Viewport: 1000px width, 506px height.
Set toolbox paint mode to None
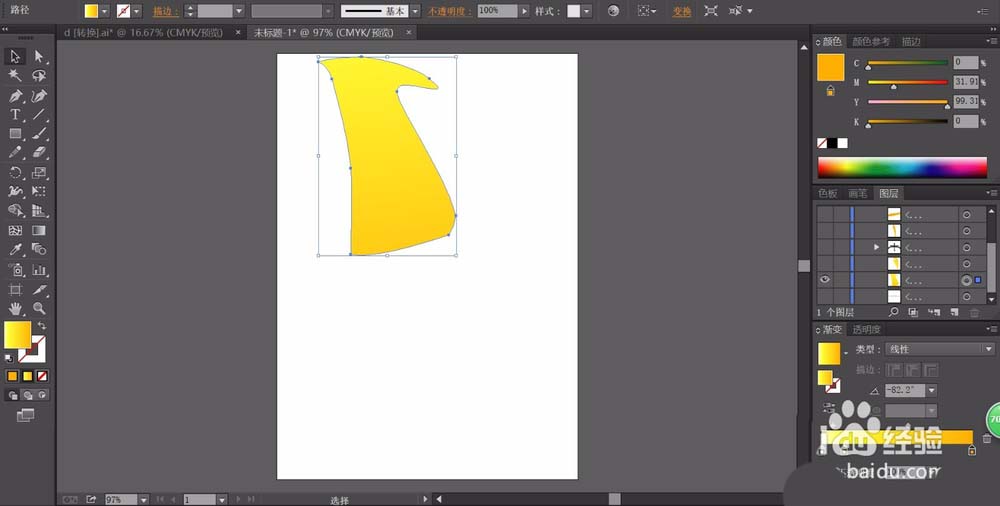tap(42, 376)
